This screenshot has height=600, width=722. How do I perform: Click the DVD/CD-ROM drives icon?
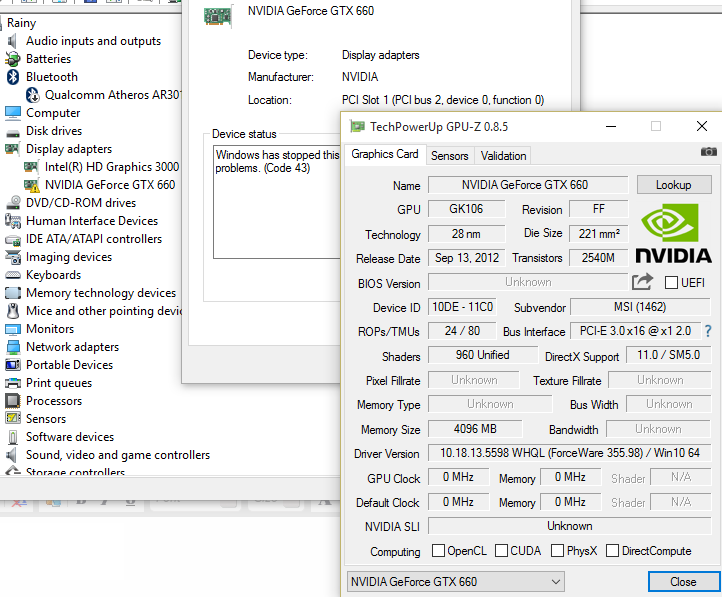point(13,203)
